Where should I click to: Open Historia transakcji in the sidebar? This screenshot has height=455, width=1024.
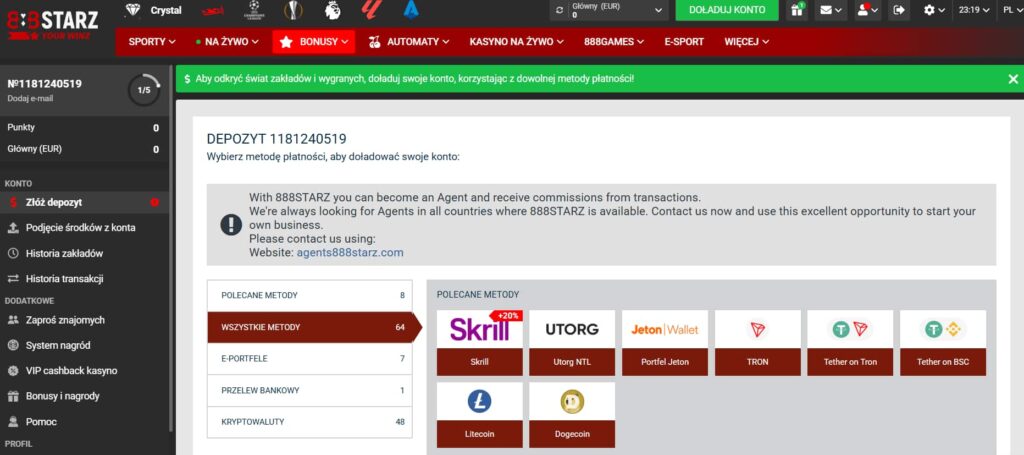(84, 279)
